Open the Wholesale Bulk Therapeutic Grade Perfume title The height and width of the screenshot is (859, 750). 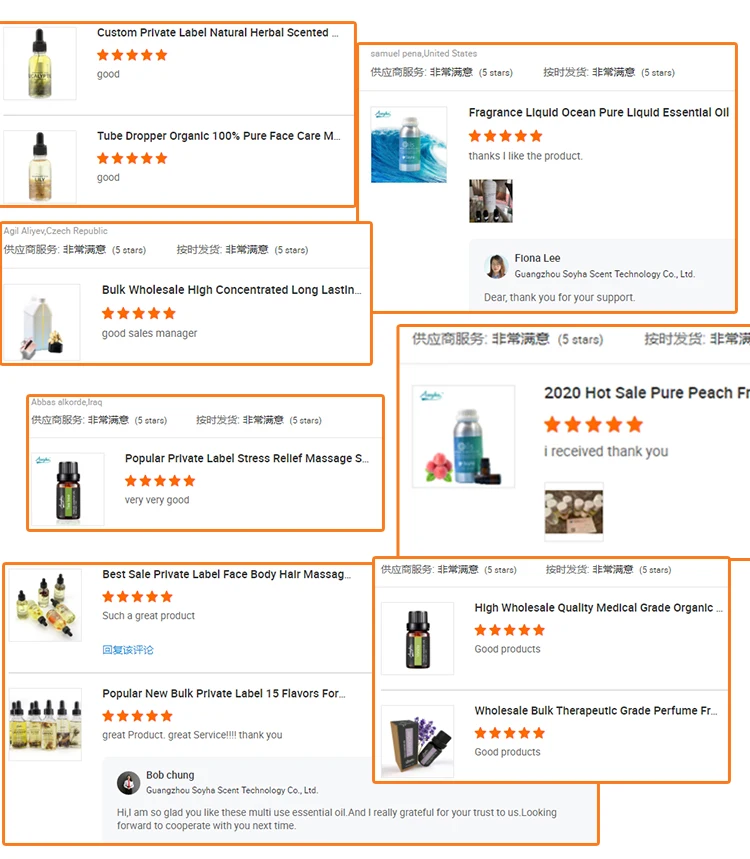click(596, 711)
